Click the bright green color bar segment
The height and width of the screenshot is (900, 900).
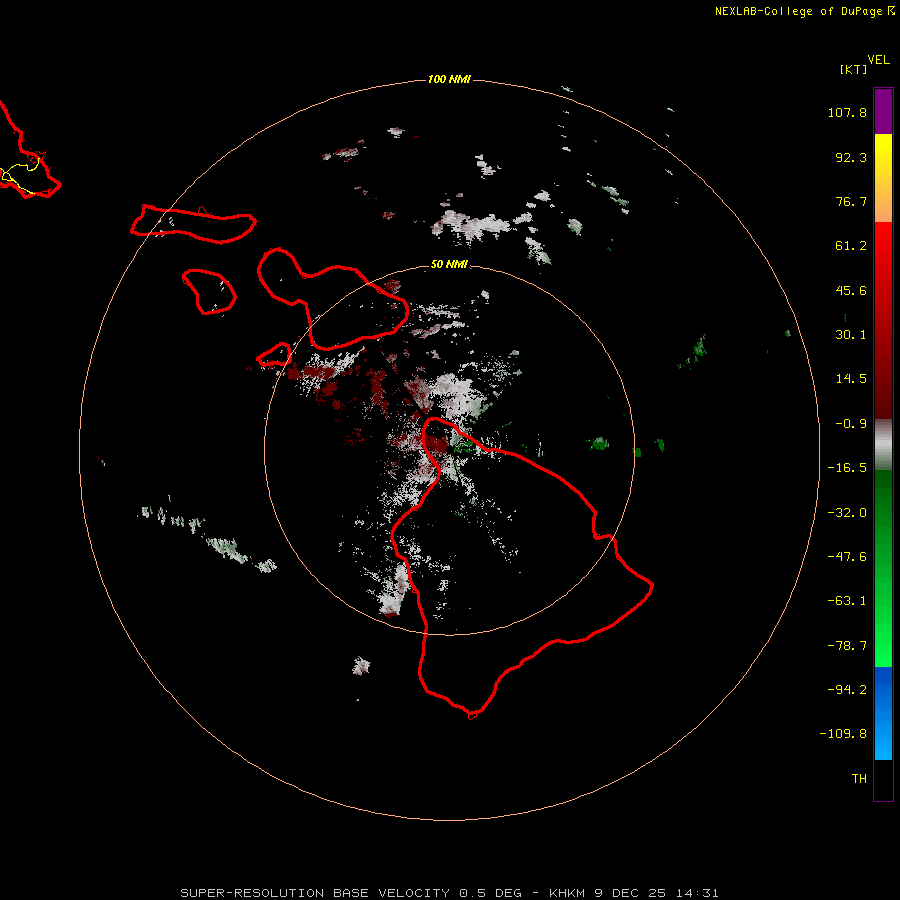point(883,643)
